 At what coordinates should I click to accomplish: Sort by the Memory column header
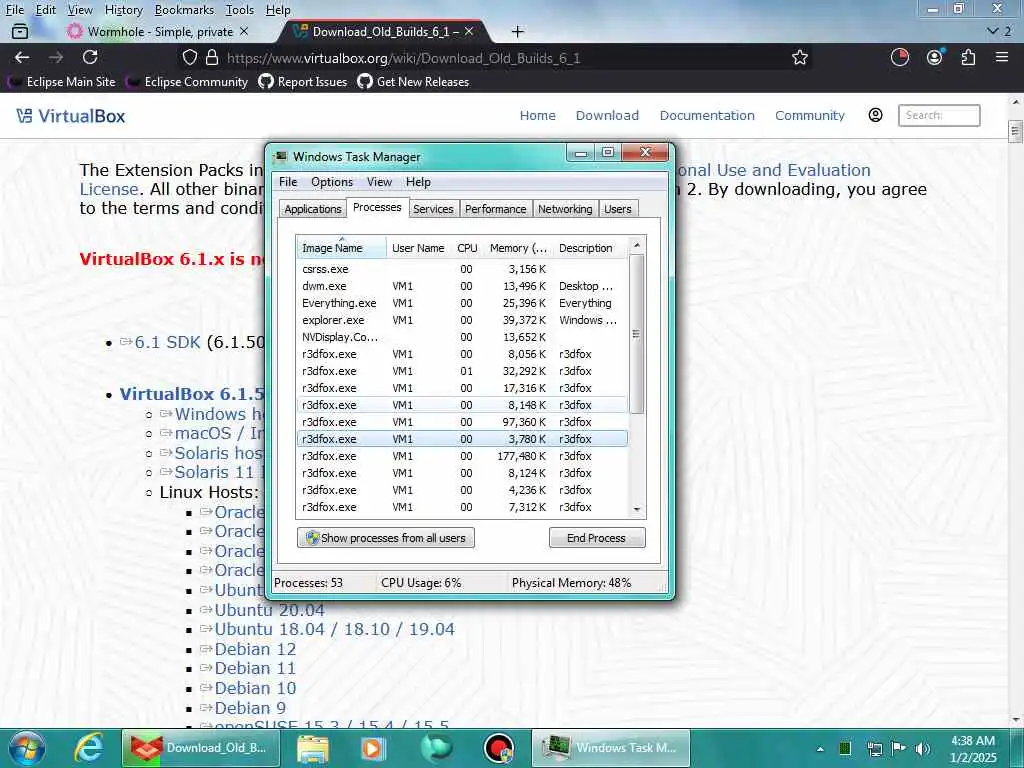coord(519,248)
